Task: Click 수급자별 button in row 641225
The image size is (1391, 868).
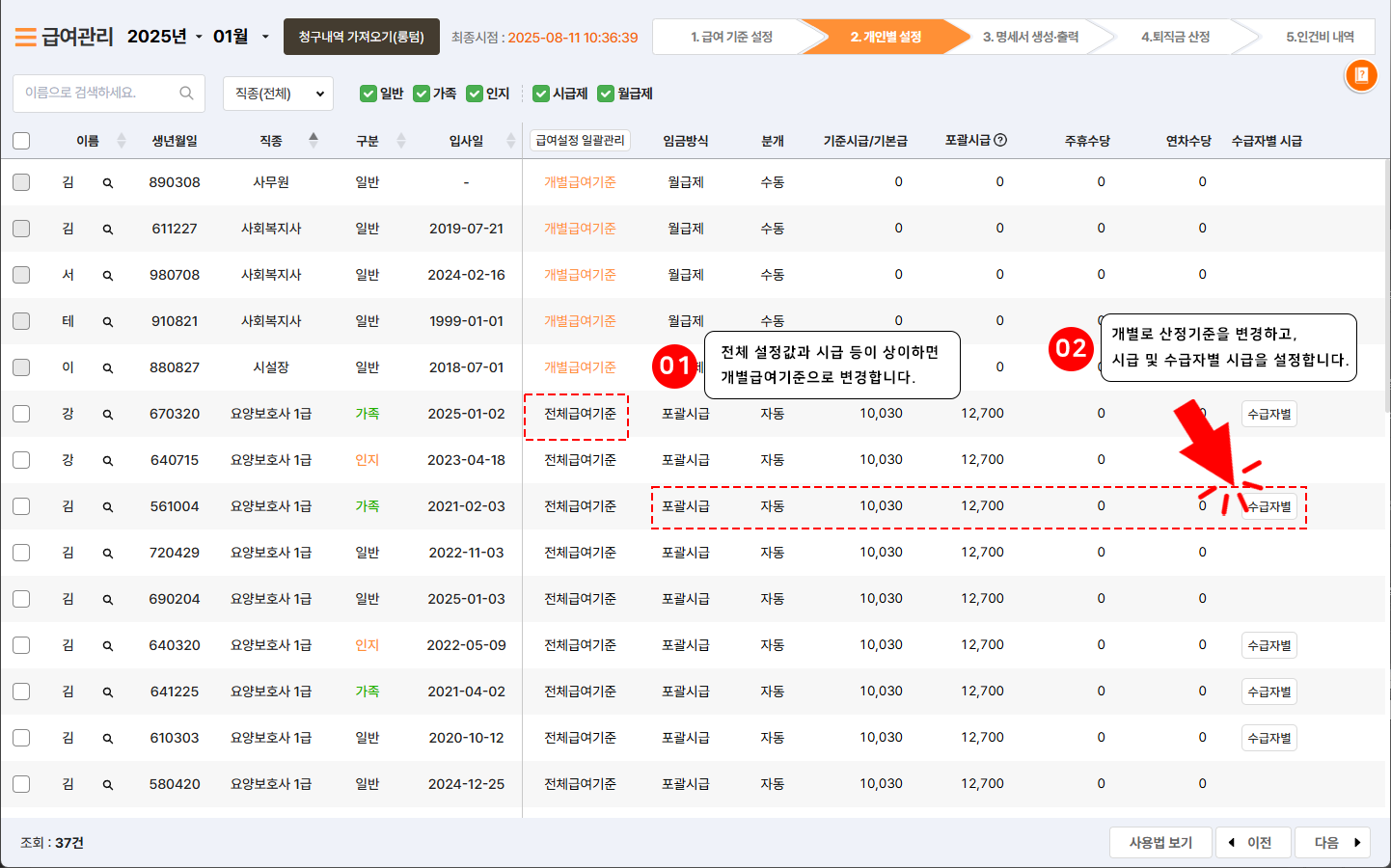Action: tap(1269, 692)
